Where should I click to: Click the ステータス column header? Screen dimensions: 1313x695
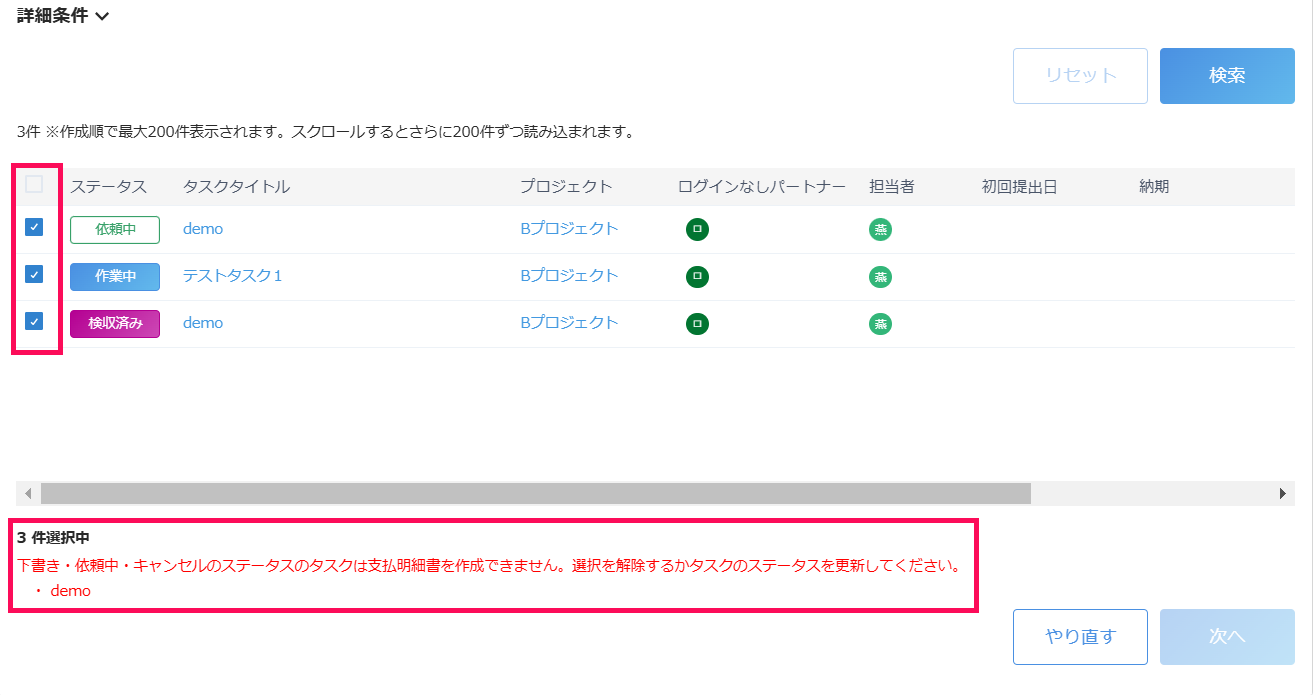click(108, 187)
